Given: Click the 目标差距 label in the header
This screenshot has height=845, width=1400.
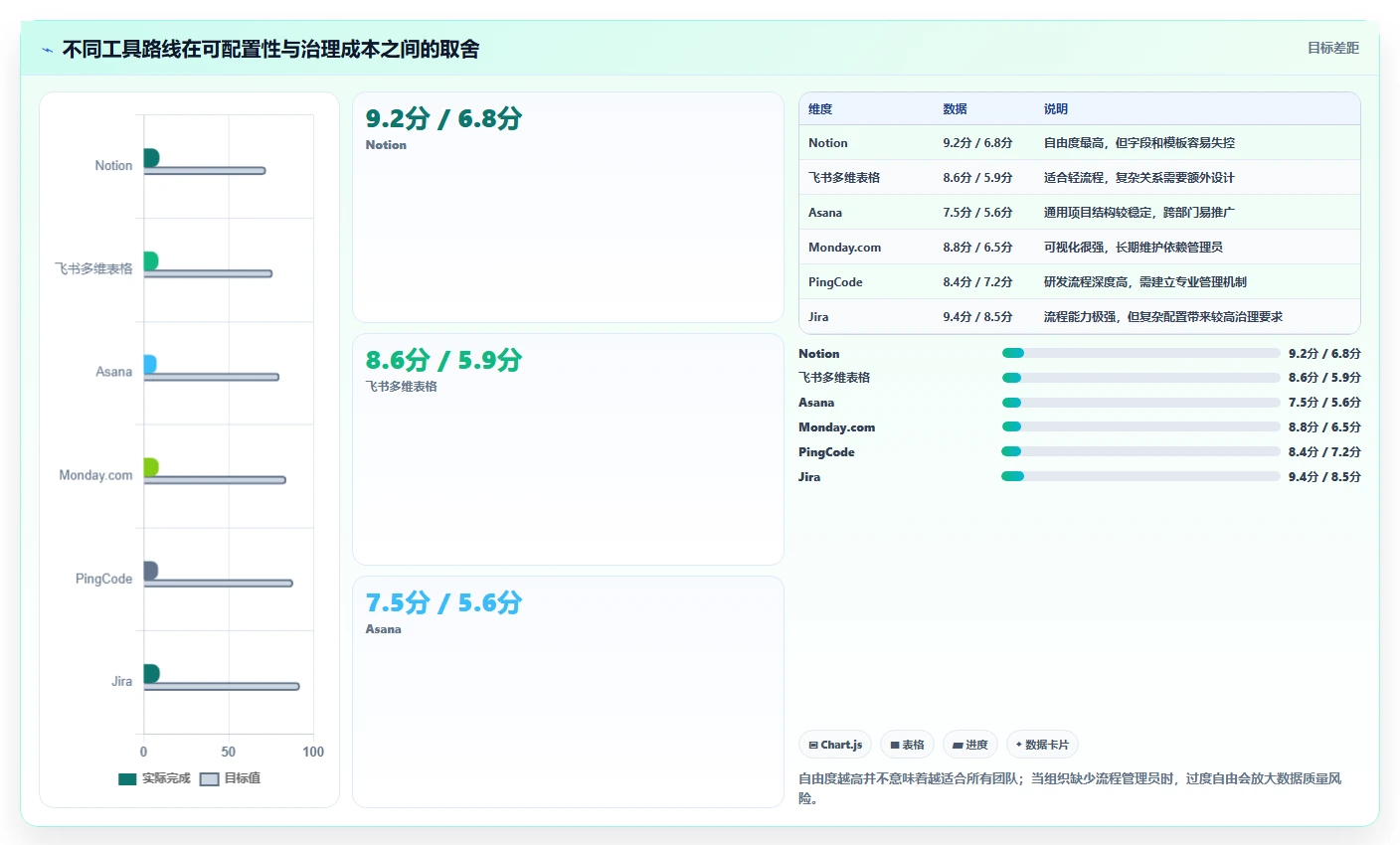Looking at the screenshot, I should 1332,48.
